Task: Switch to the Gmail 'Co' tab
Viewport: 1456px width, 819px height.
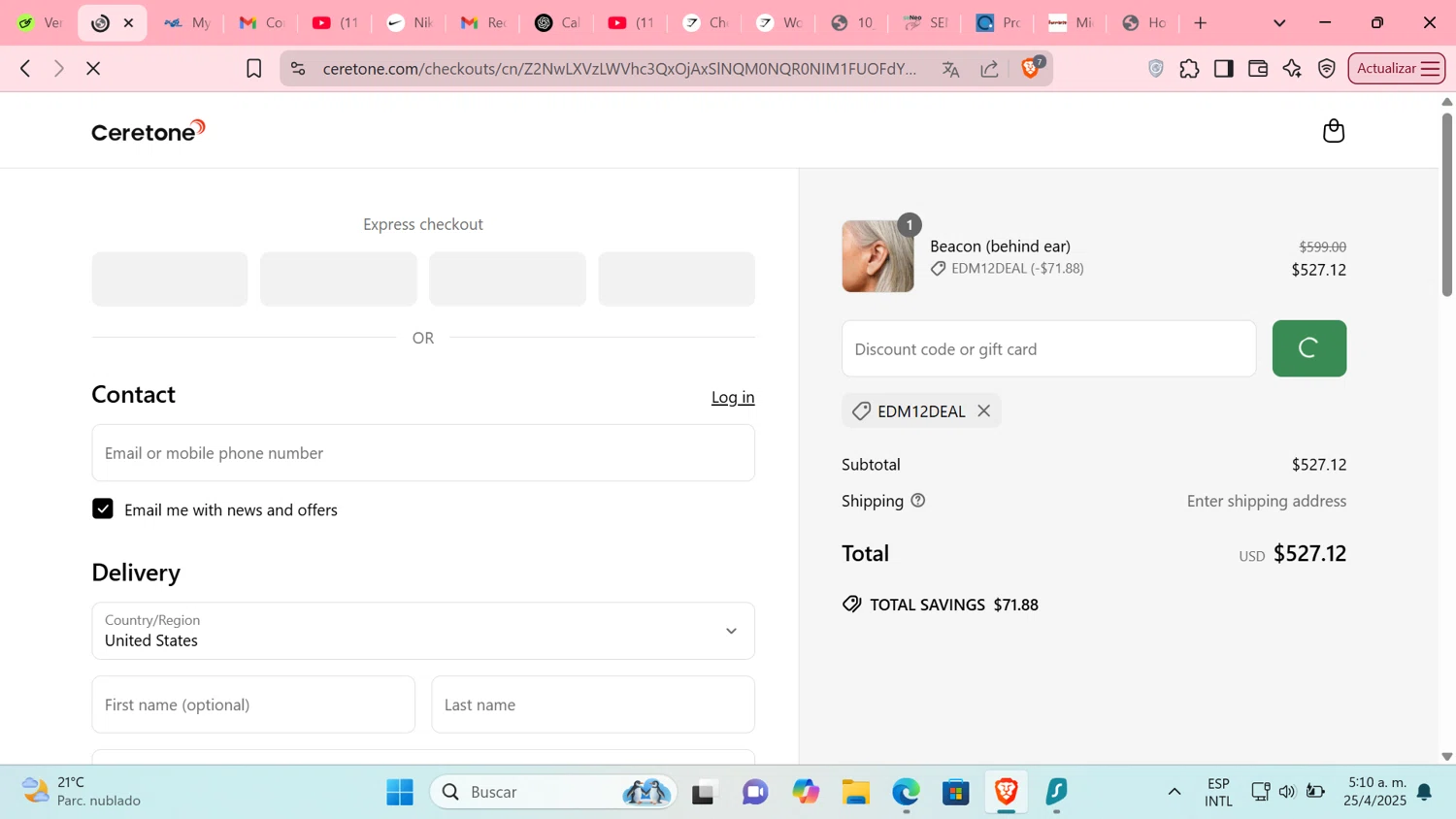Action: pyautogui.click(x=261, y=22)
